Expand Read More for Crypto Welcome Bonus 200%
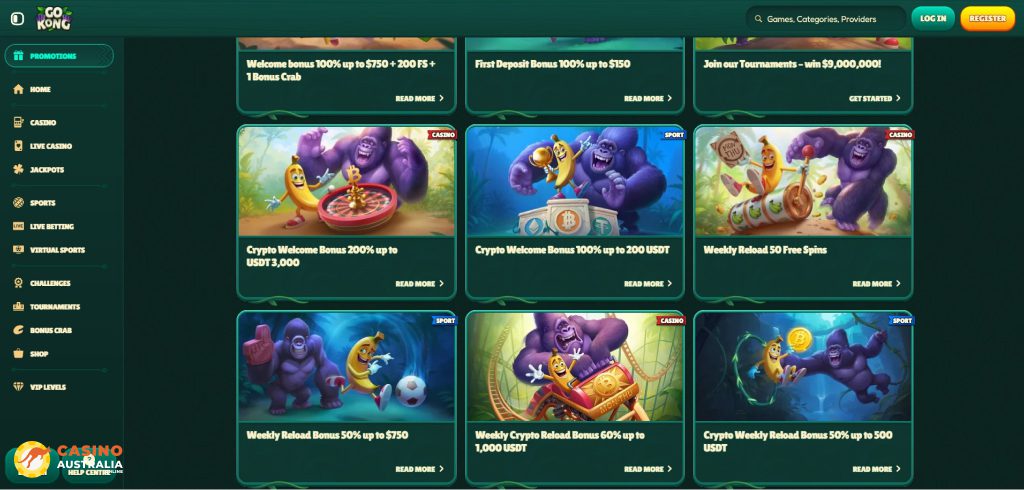 coord(419,284)
